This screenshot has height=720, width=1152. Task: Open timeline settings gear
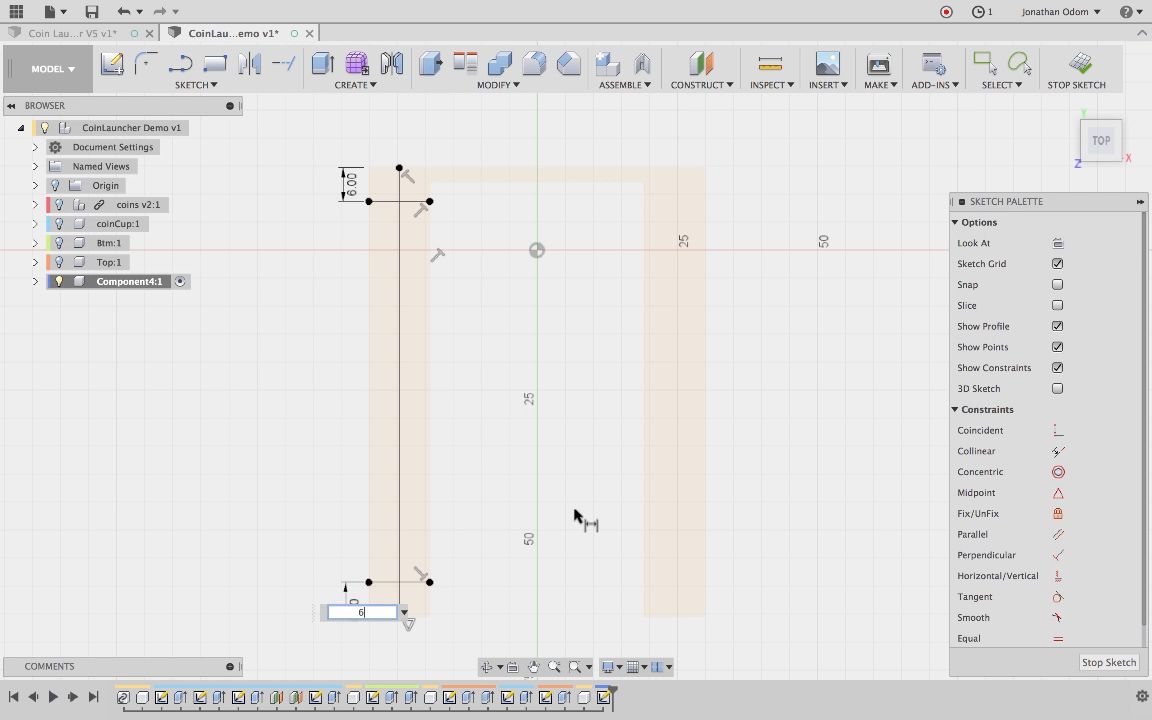tap(1141, 697)
